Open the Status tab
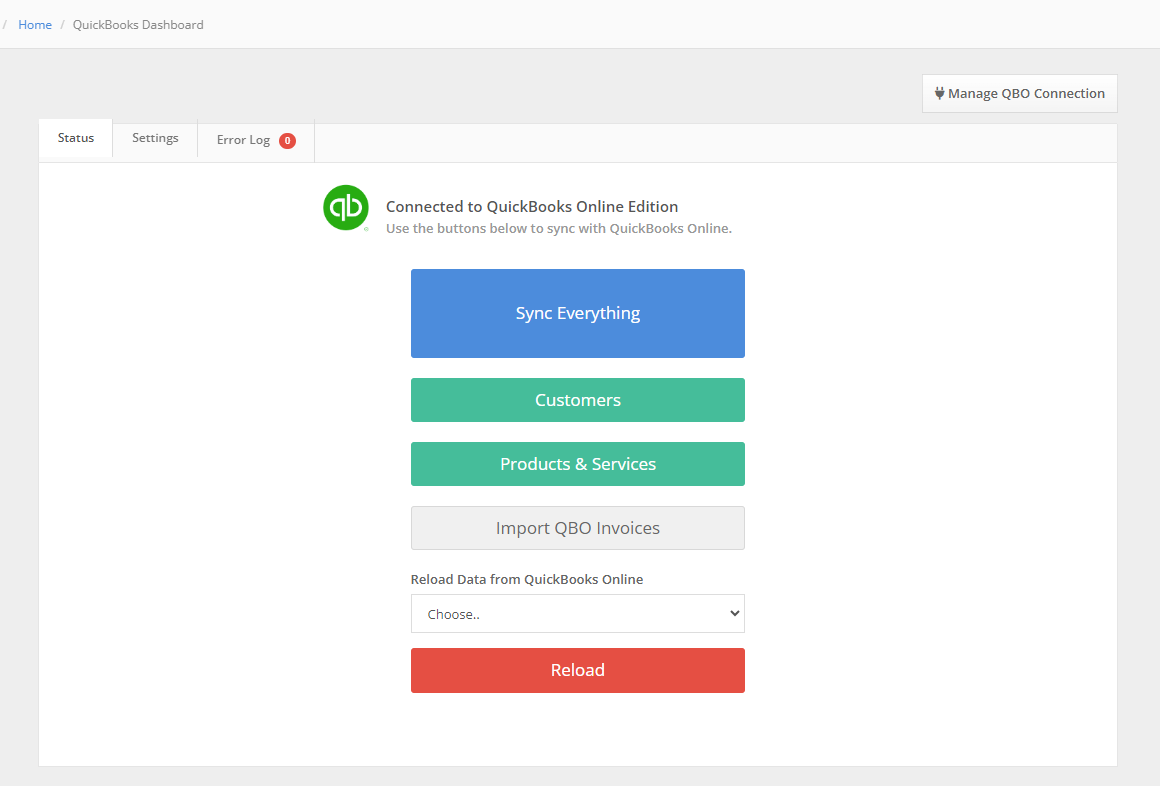 (75, 138)
